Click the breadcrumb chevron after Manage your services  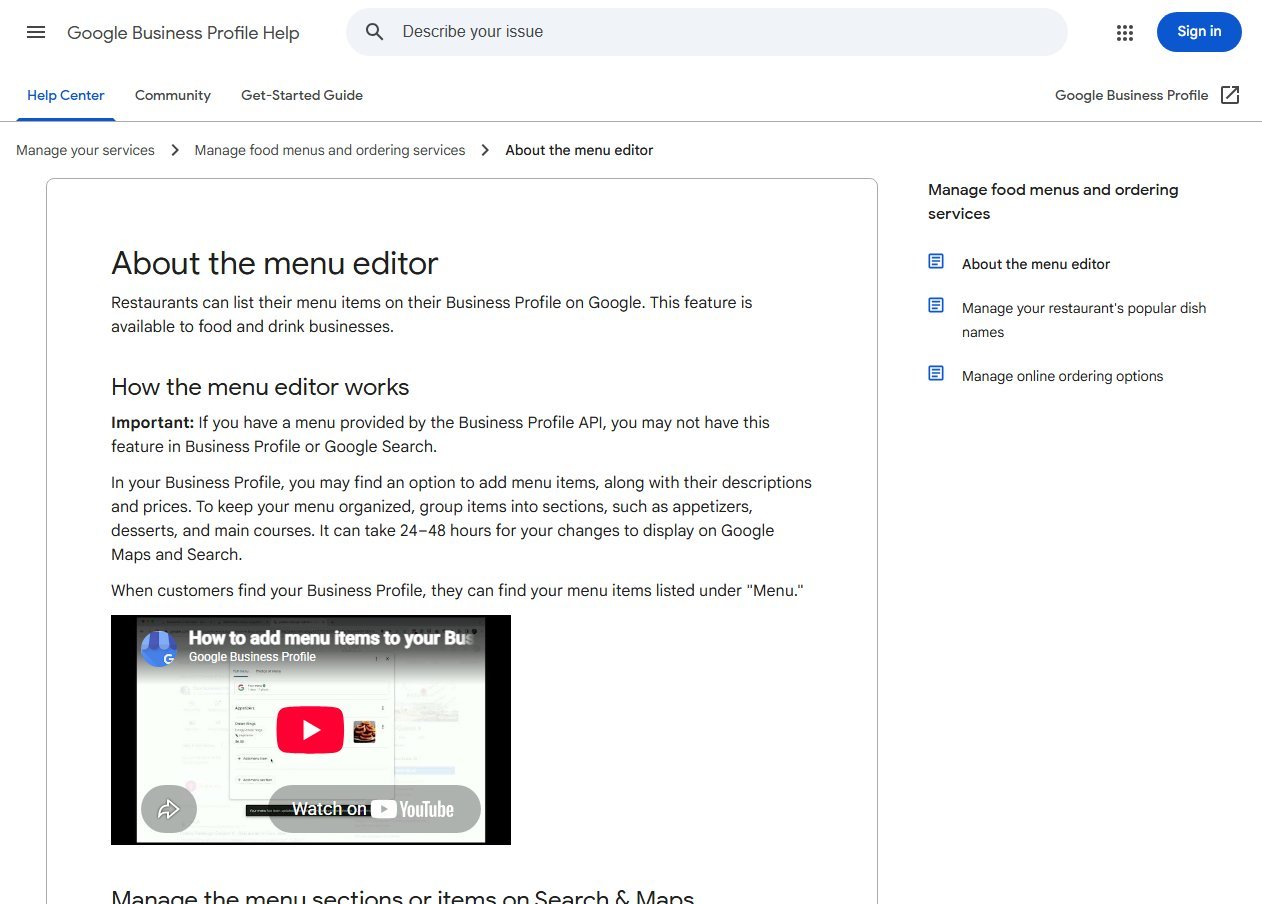pyautogui.click(x=175, y=150)
